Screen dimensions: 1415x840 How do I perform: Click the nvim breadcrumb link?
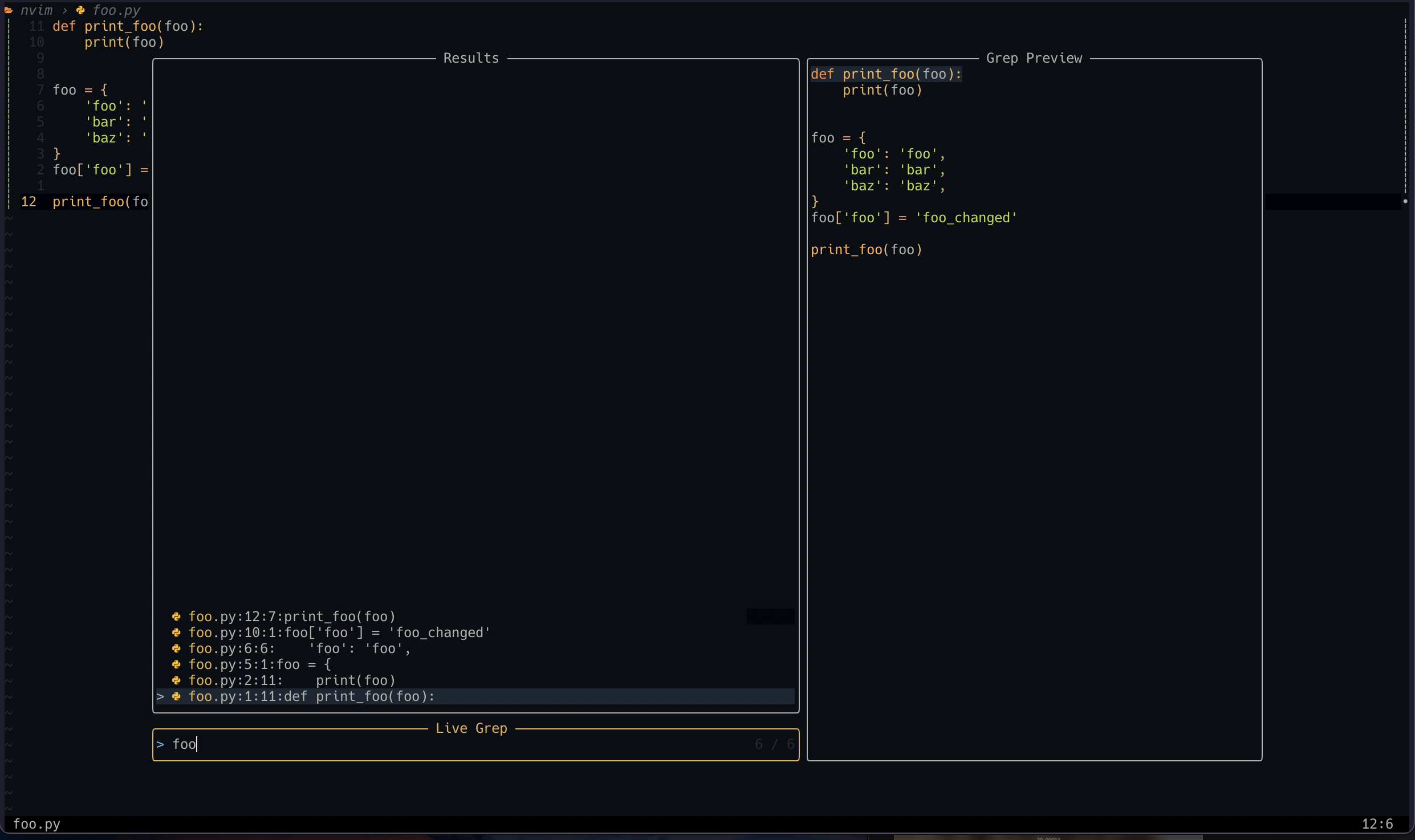click(x=37, y=10)
